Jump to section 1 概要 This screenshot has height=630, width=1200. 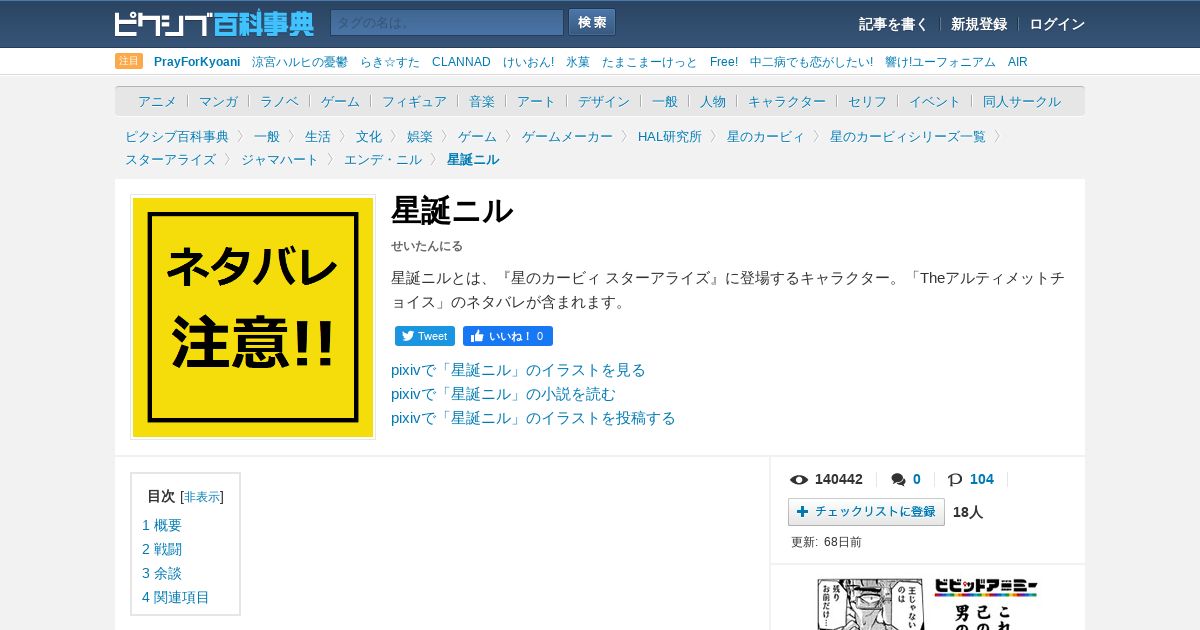[162, 525]
